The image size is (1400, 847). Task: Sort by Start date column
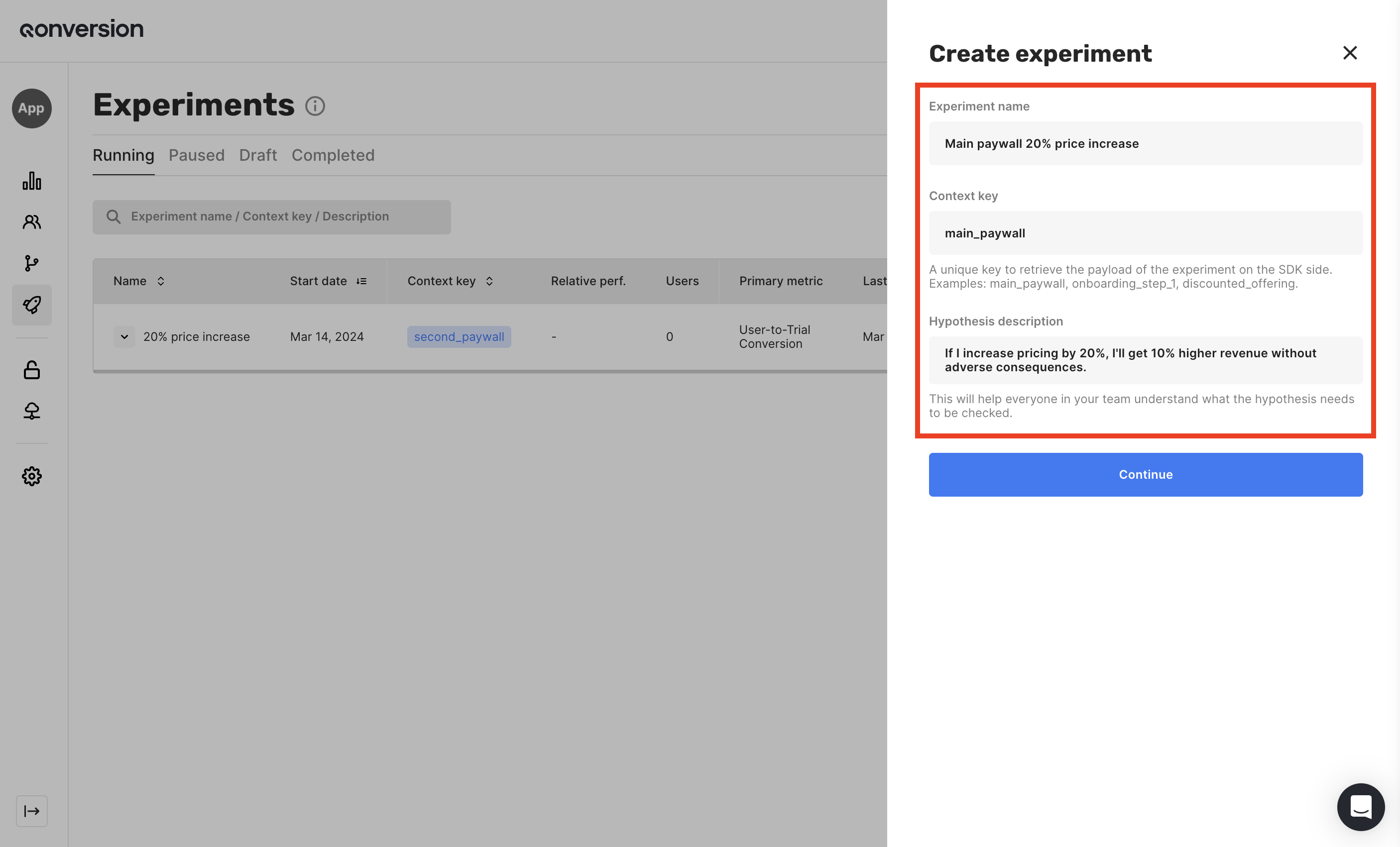point(361,281)
